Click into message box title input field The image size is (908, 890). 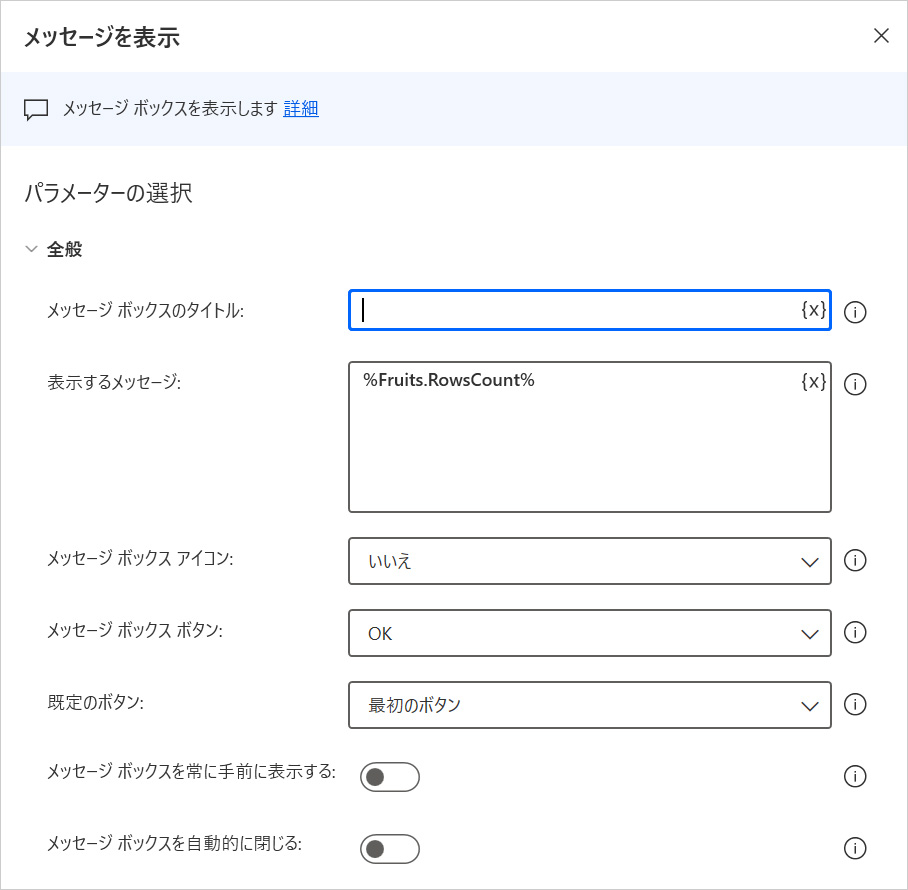[570, 310]
